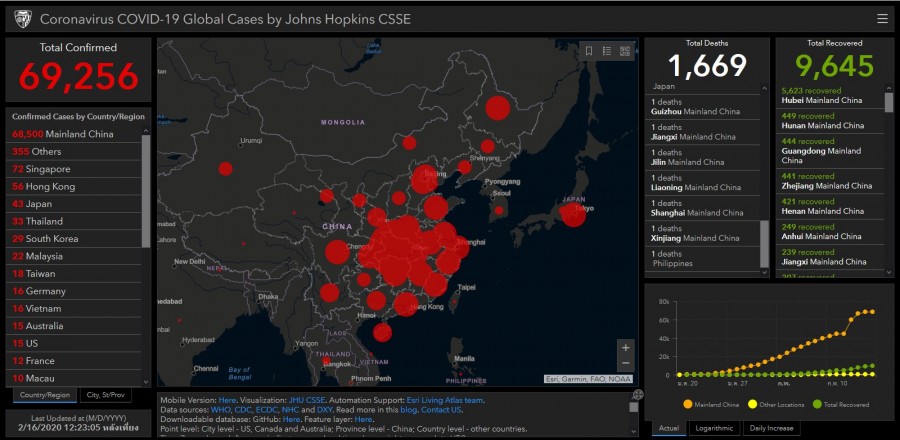This screenshot has height=440, width=900.
Task: Open the WHO data source link
Action: point(220,410)
